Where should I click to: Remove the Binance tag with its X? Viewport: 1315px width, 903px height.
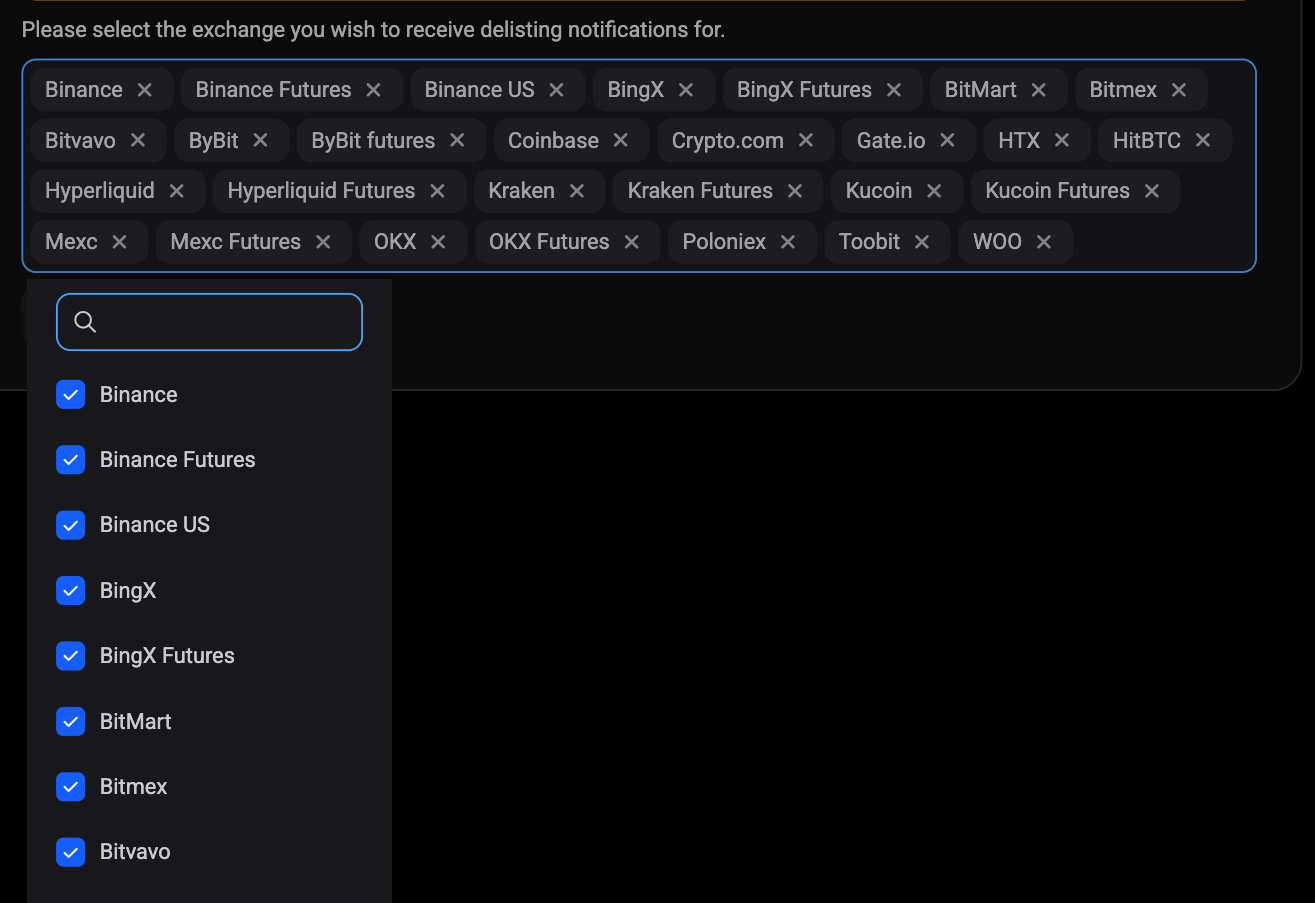[x=145, y=90]
